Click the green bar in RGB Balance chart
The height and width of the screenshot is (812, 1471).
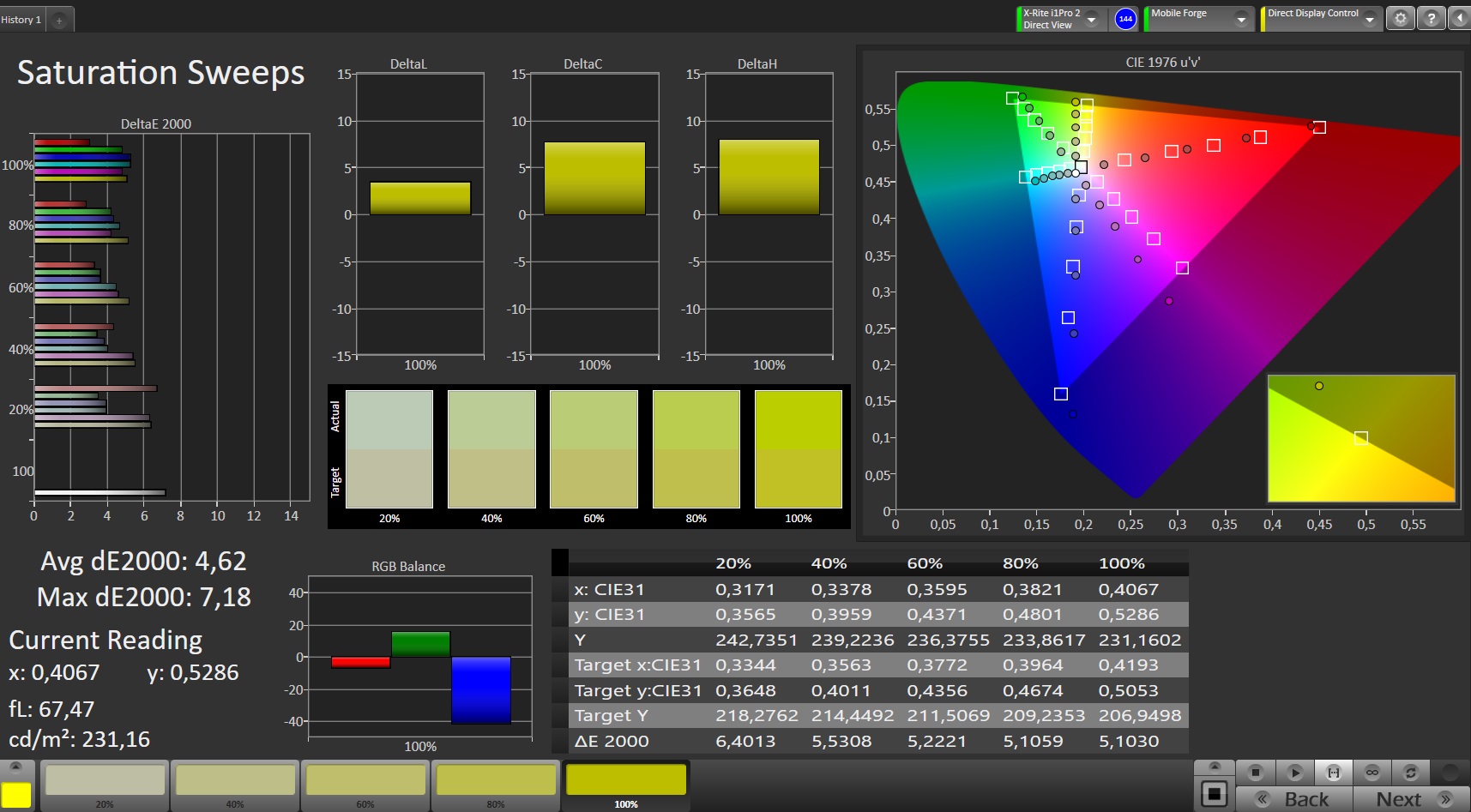(420, 645)
